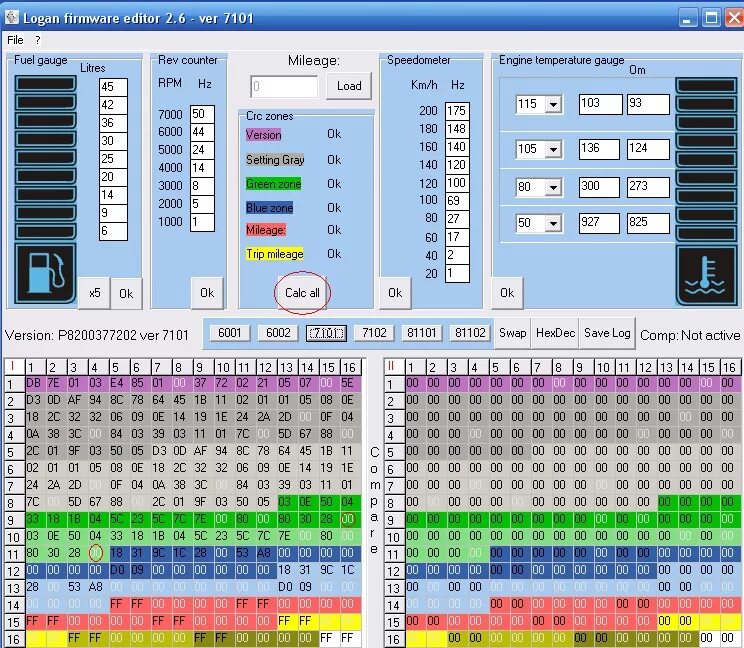Click the Compare vertical label
This screenshot has height=648, width=744.
pos(374,500)
